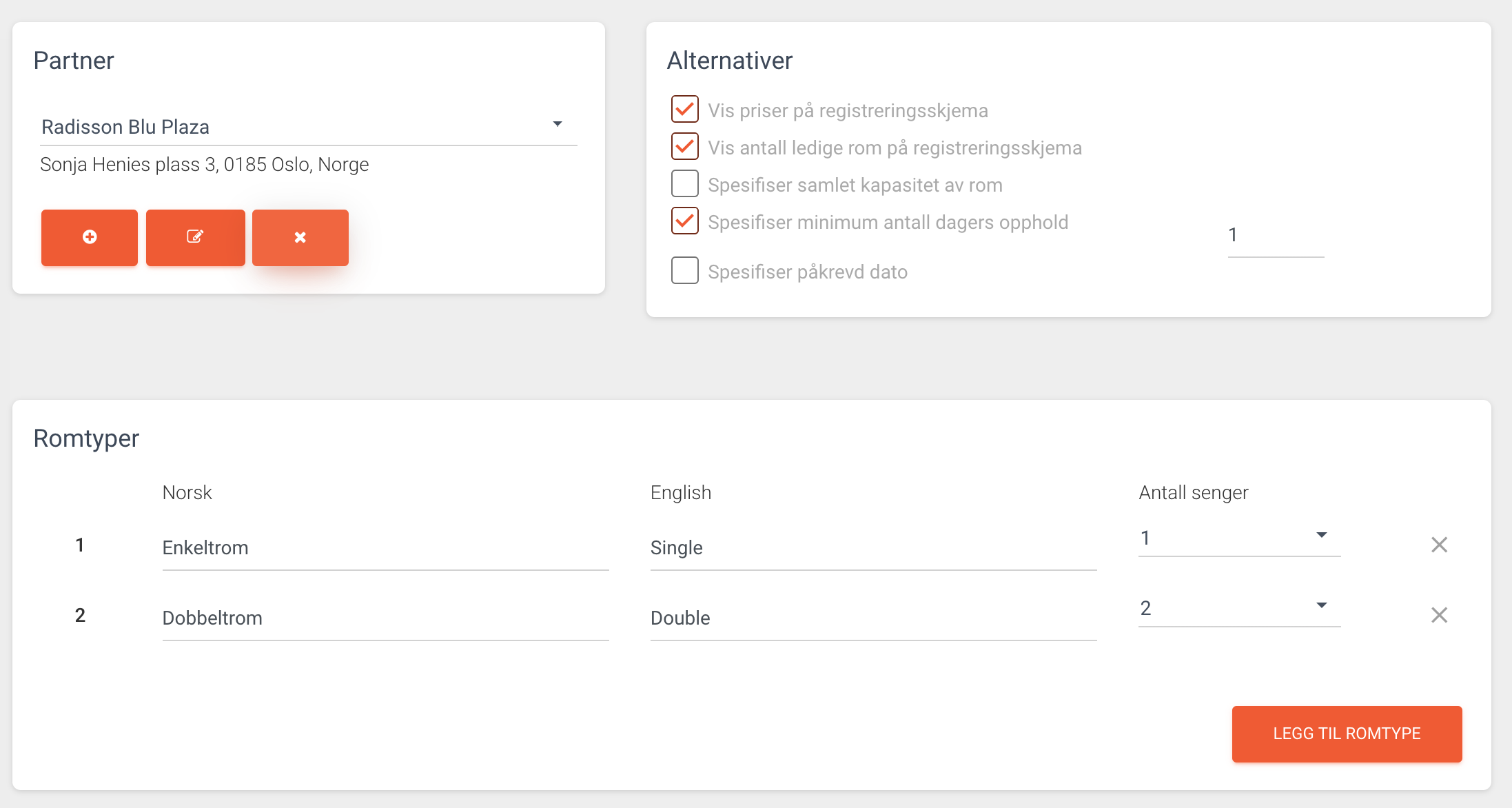
Task: Click the English Double name field
Action: point(873,618)
